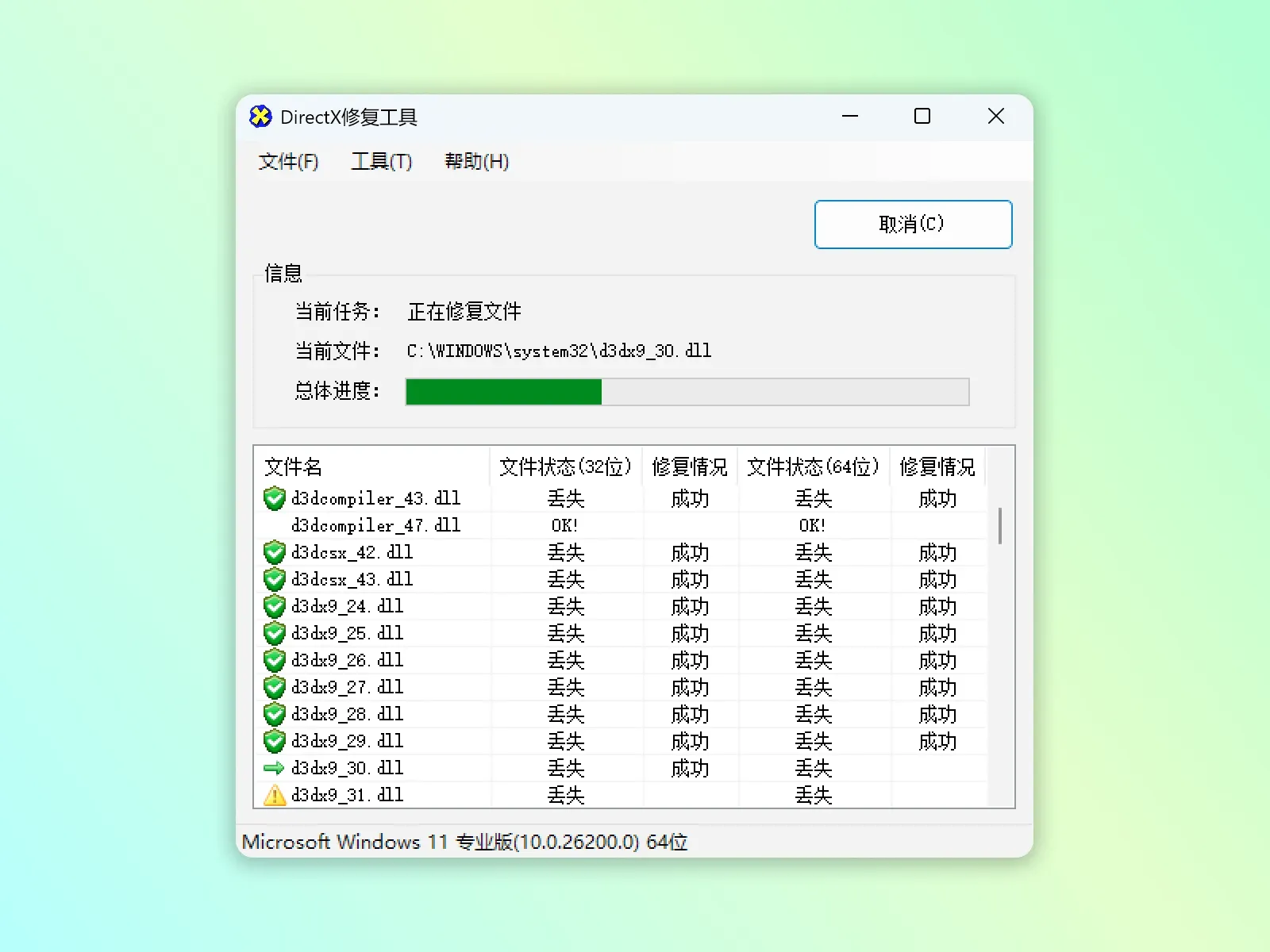Image resolution: width=1270 pixels, height=952 pixels.
Task: Open the 帮助(H) menu
Action: (476, 162)
